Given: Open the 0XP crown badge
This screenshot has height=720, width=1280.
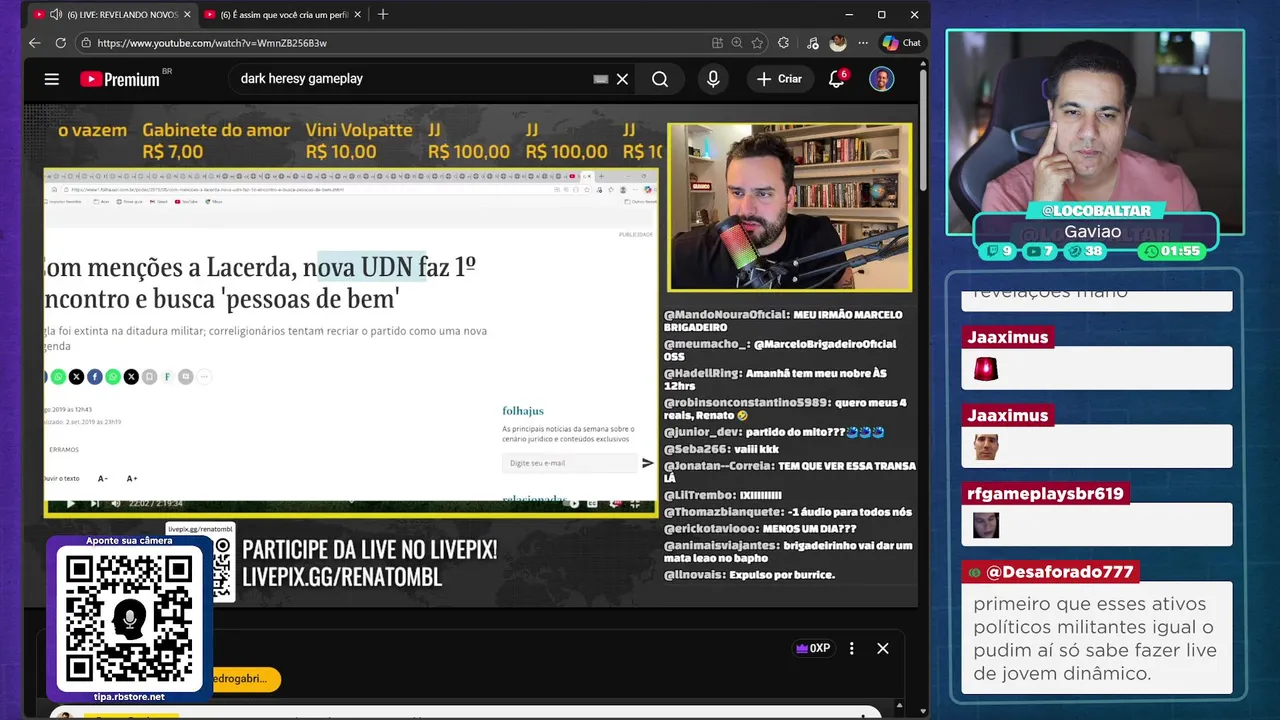Looking at the screenshot, I should coord(813,648).
